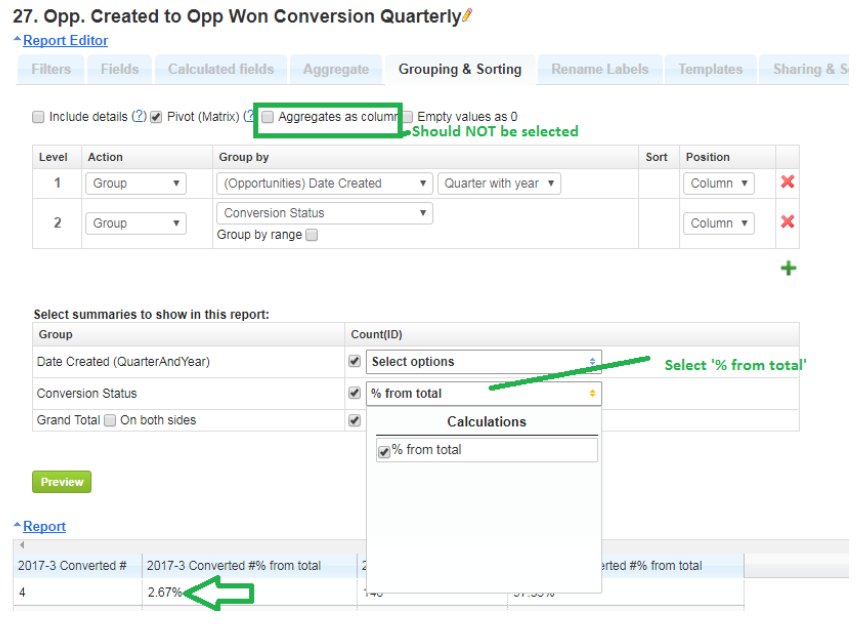Viewport: 859px width, 624px height.
Task: Click help icon next to Pivot (Matrix)
Action: click(x=249, y=117)
